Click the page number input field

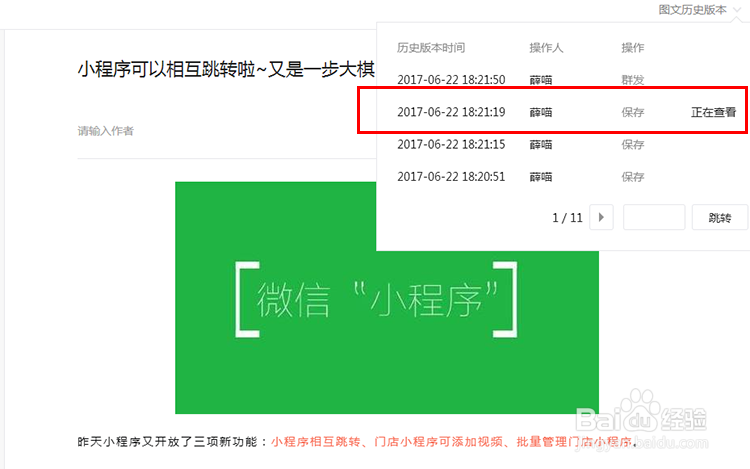(654, 218)
